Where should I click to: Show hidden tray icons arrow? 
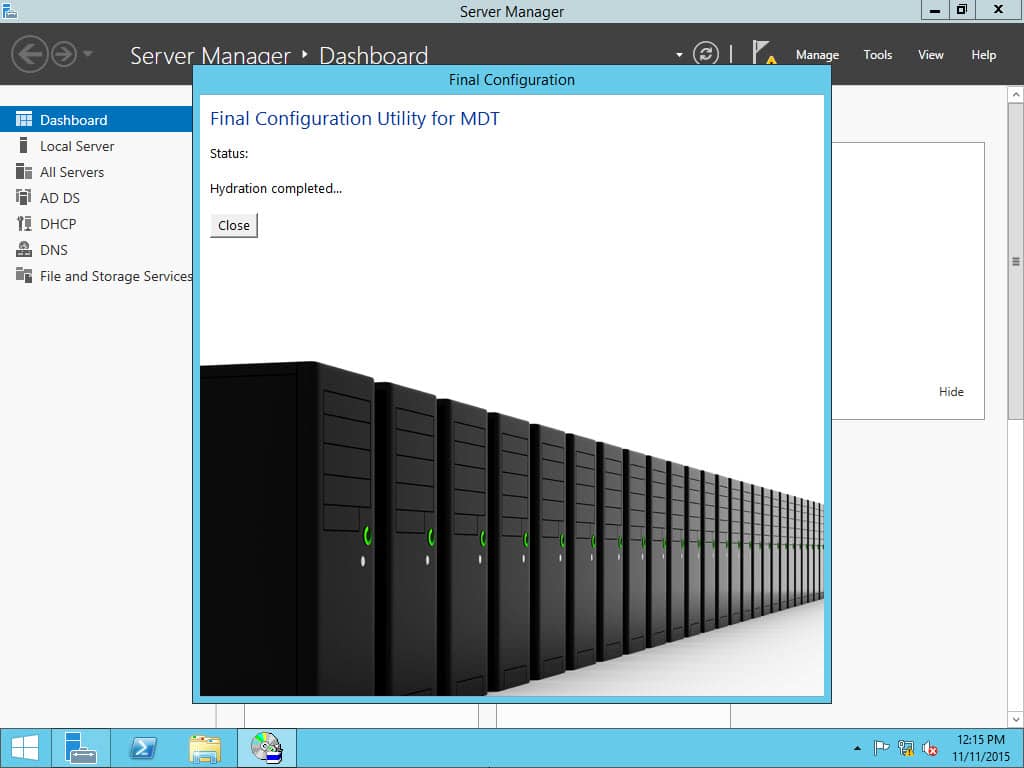857,748
